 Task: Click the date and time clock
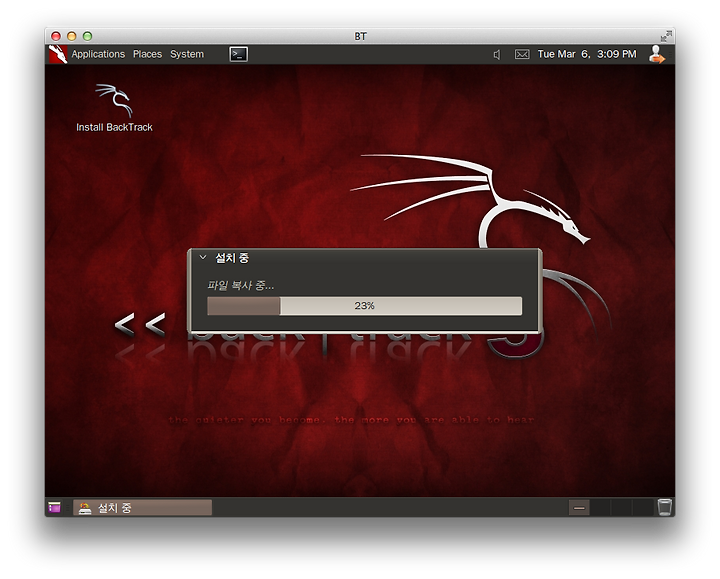tap(587, 54)
